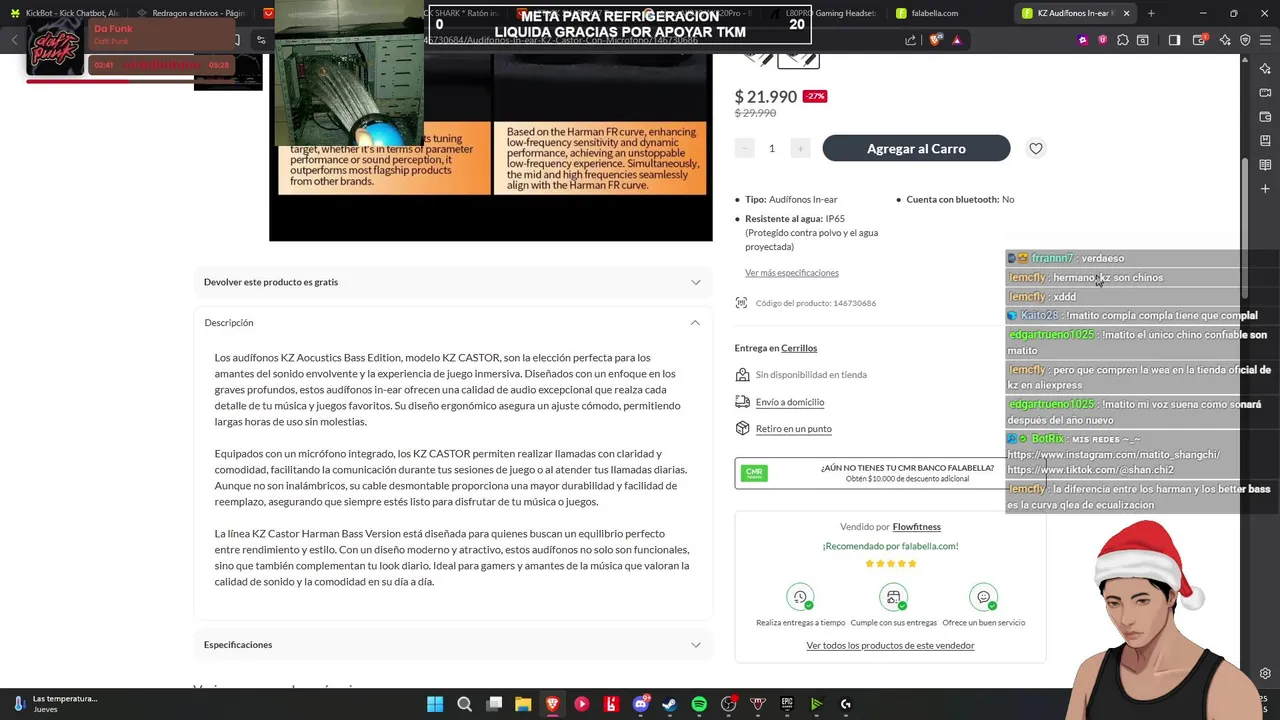Open weather widget Las temperatura
The height and width of the screenshot is (720, 1280).
pyautogui.click(x=55, y=704)
